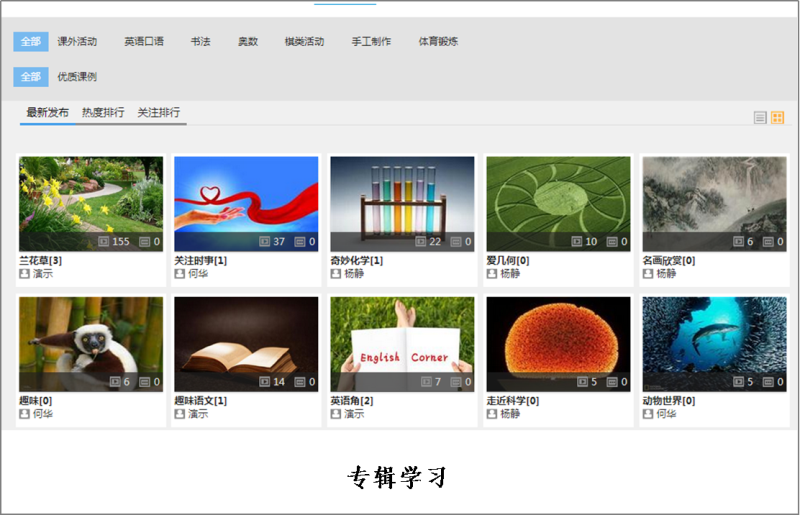The width and height of the screenshot is (800, 515).
Task: Click the video count icon on 爱几何
Action: [577, 241]
